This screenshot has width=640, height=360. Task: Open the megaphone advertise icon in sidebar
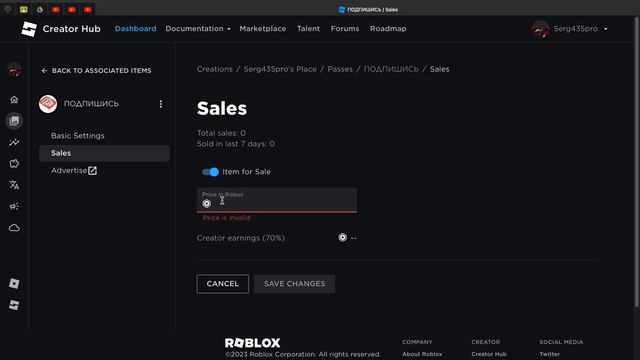click(14, 206)
